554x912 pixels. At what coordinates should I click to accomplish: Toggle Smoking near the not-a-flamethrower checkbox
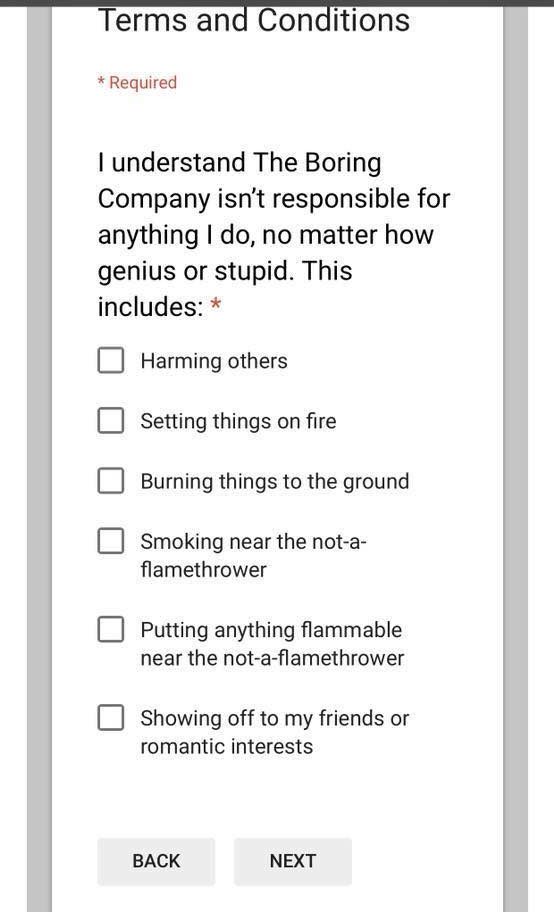click(111, 540)
